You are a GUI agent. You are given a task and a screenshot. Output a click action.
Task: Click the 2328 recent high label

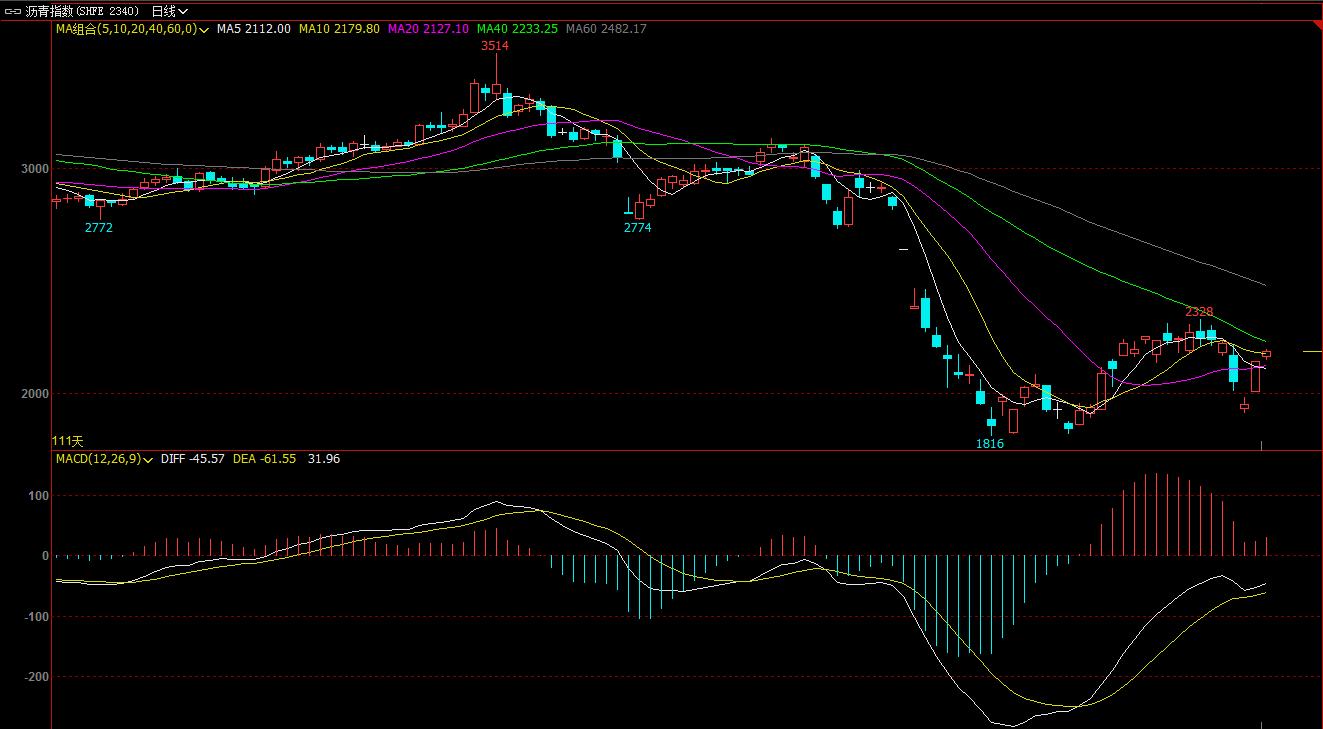click(x=1199, y=312)
